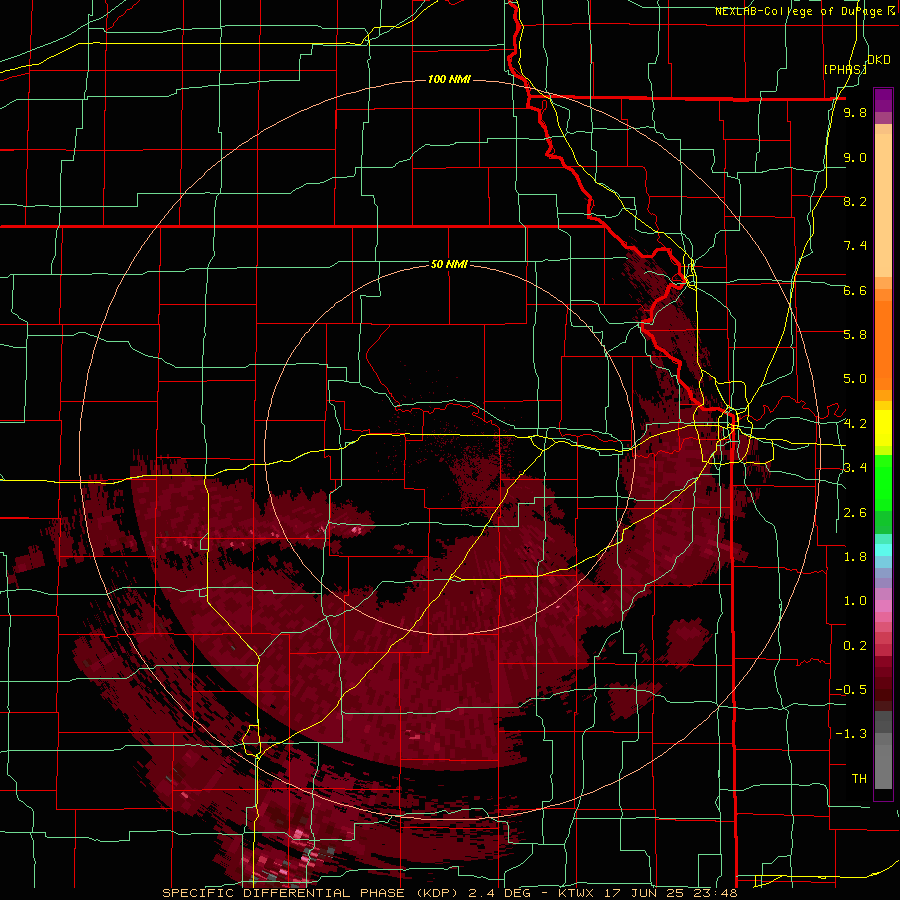Pick the pink segment of the color bar
The image size is (900, 900).
click(883, 606)
